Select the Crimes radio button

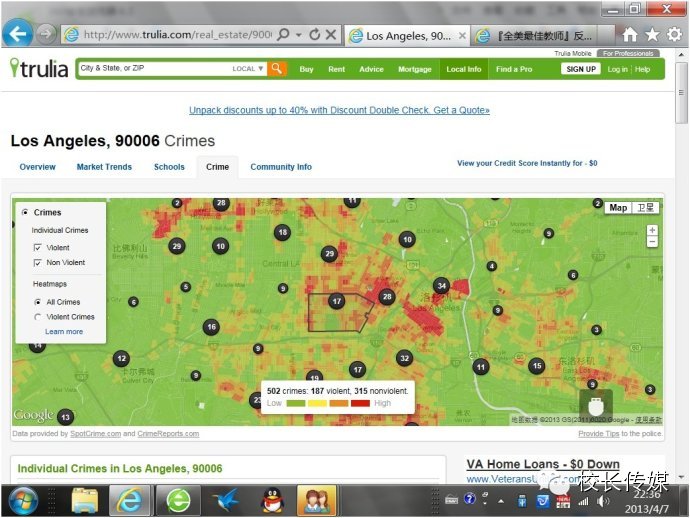pyautogui.click(x=25, y=212)
